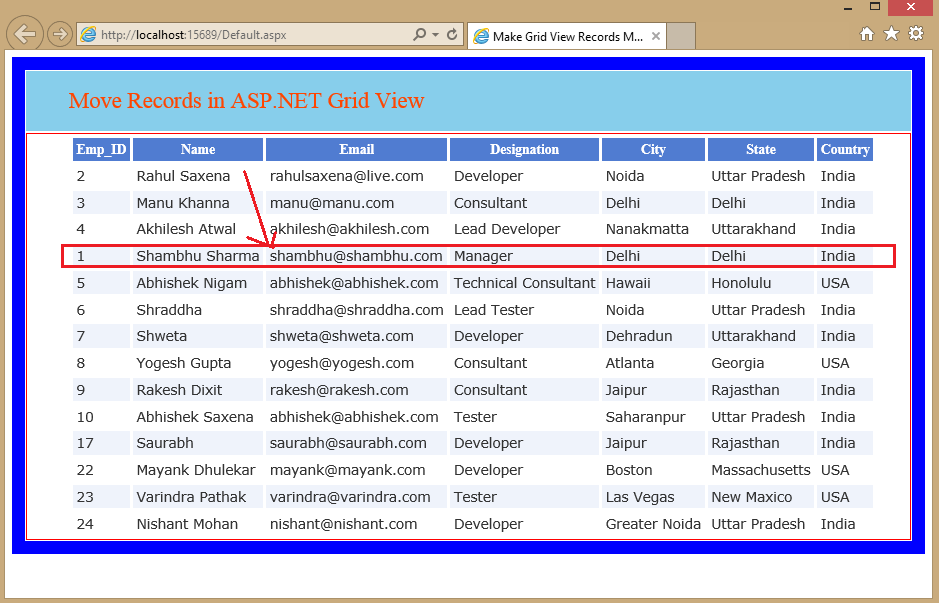Select the Shweta name cell
Image resolution: width=939 pixels, height=603 pixels.
click(x=198, y=337)
